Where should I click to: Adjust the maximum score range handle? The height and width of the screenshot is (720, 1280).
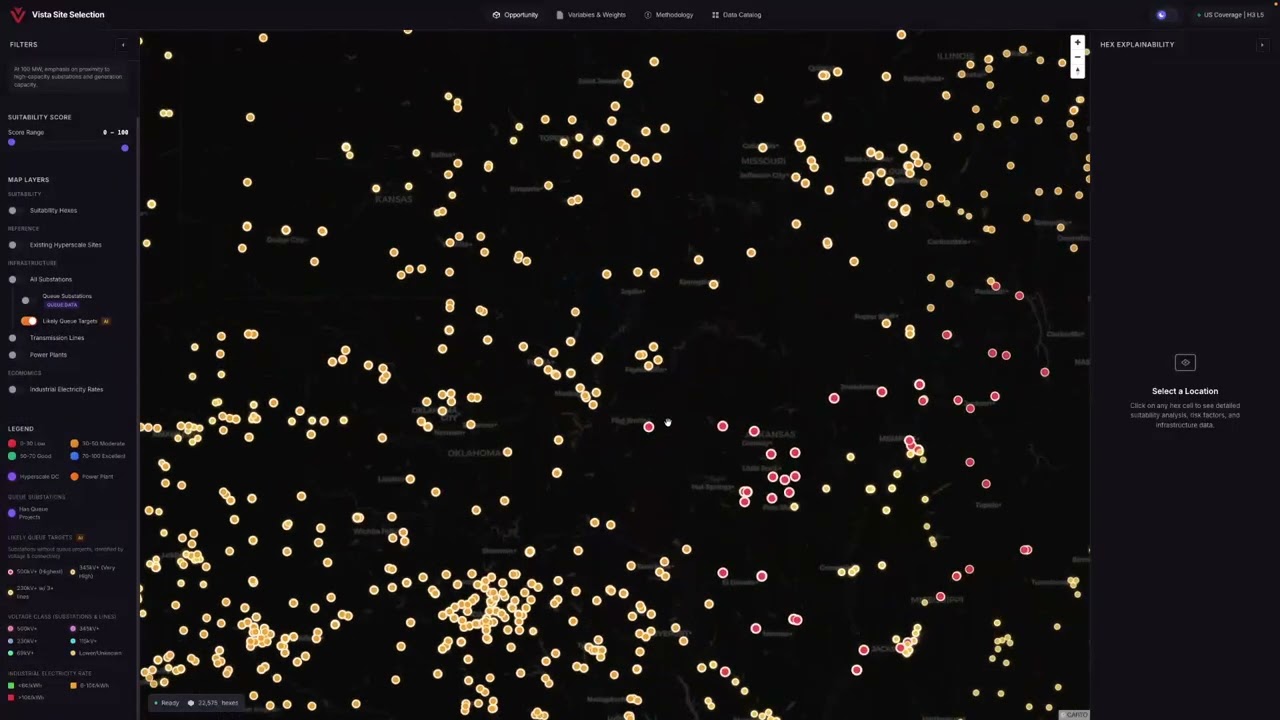click(x=125, y=148)
